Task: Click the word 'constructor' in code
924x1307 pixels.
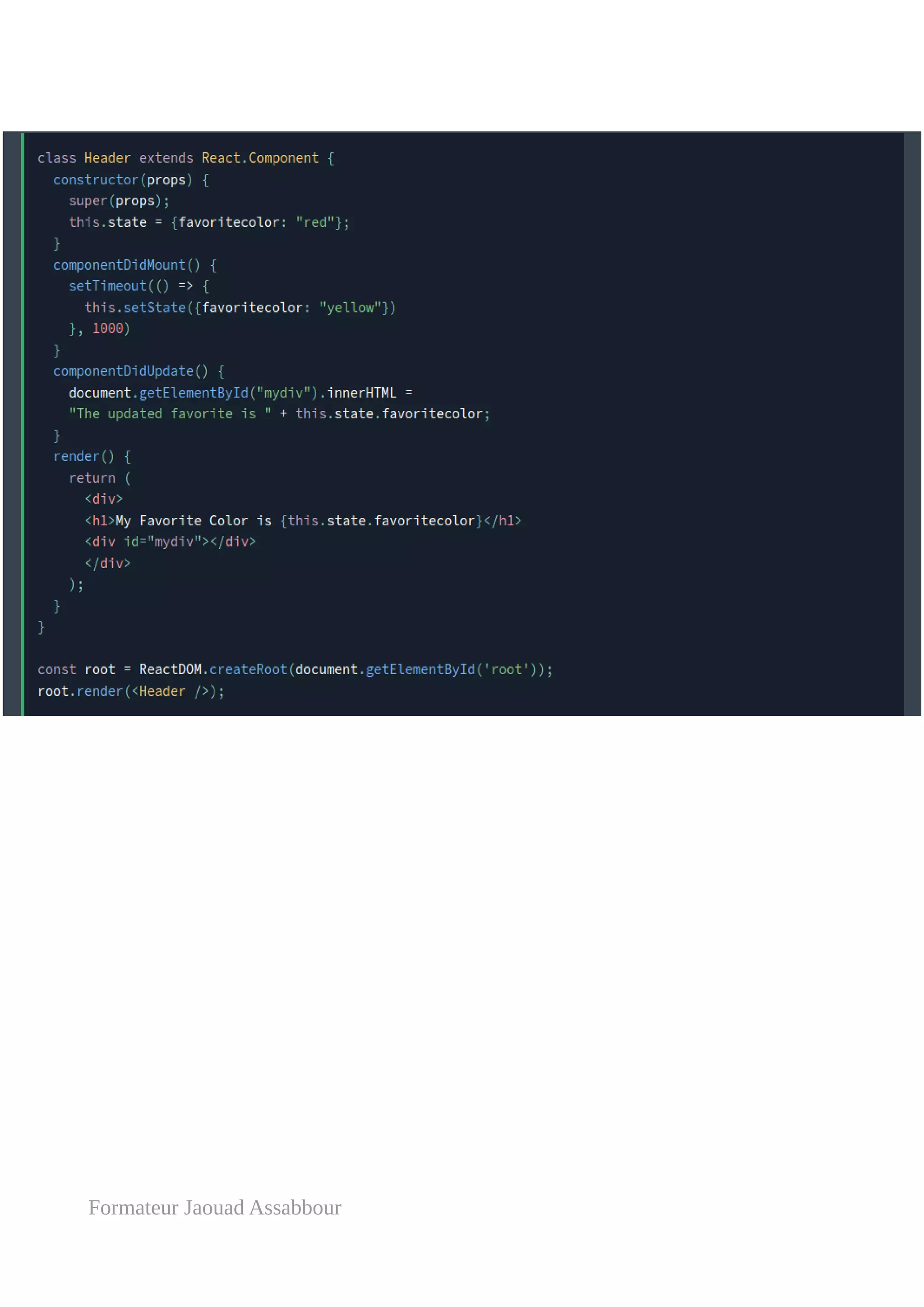Action: pyautogui.click(x=96, y=180)
